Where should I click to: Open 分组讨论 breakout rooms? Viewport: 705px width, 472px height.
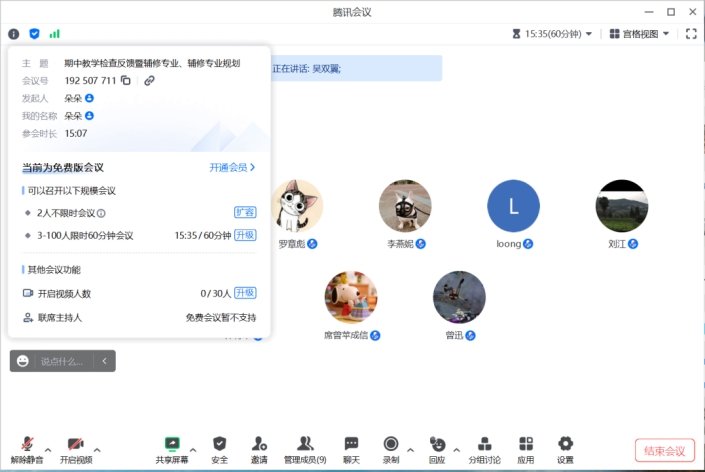click(x=485, y=449)
